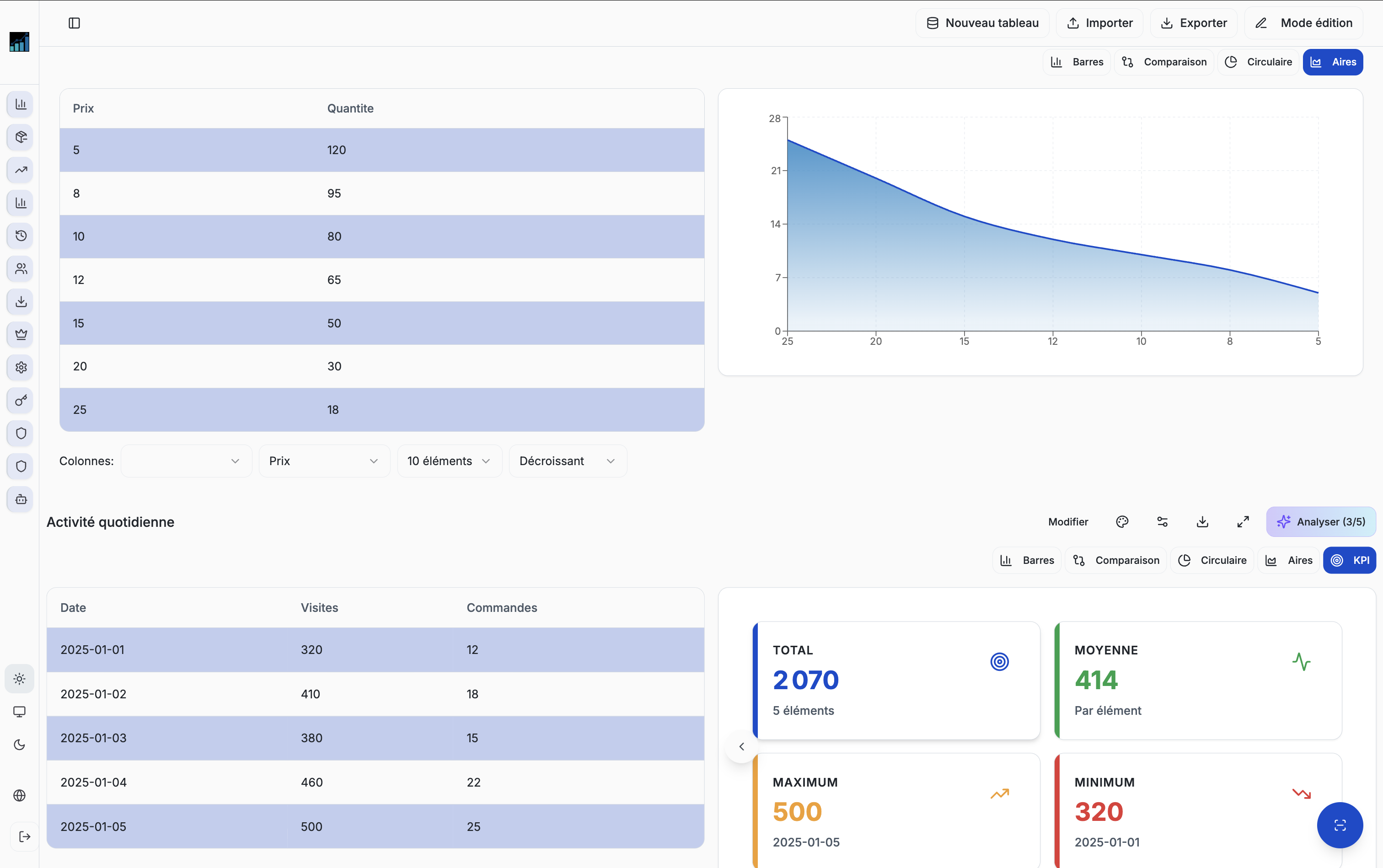Viewport: 1383px width, 868px height.
Task: Open the history clock sidebar icon
Action: [x=21, y=236]
